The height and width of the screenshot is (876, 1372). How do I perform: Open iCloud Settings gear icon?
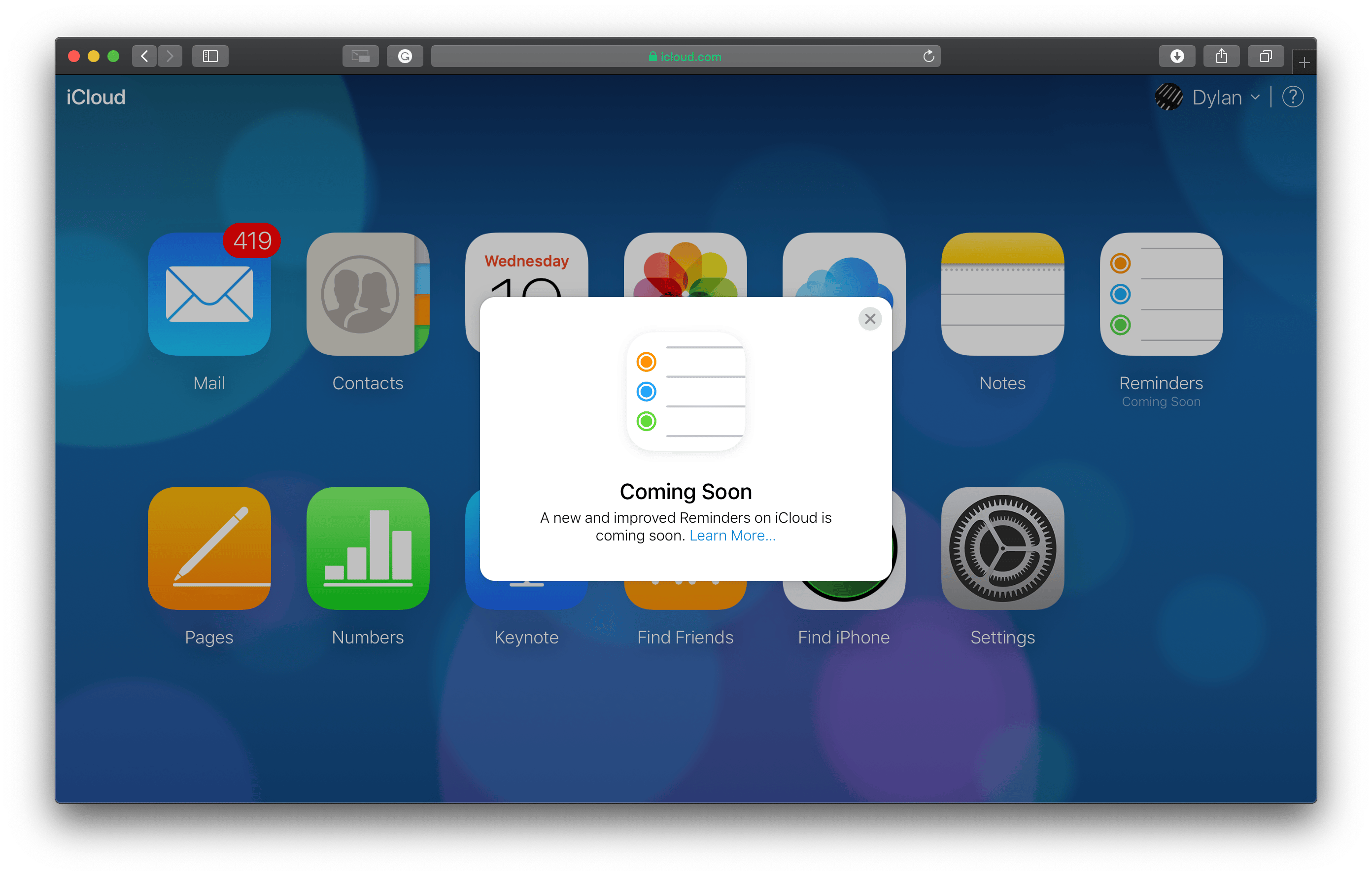coord(1002,548)
